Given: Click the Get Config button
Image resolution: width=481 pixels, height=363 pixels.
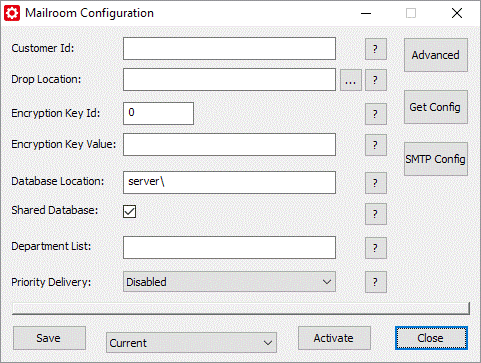Looking at the screenshot, I should [436, 107].
